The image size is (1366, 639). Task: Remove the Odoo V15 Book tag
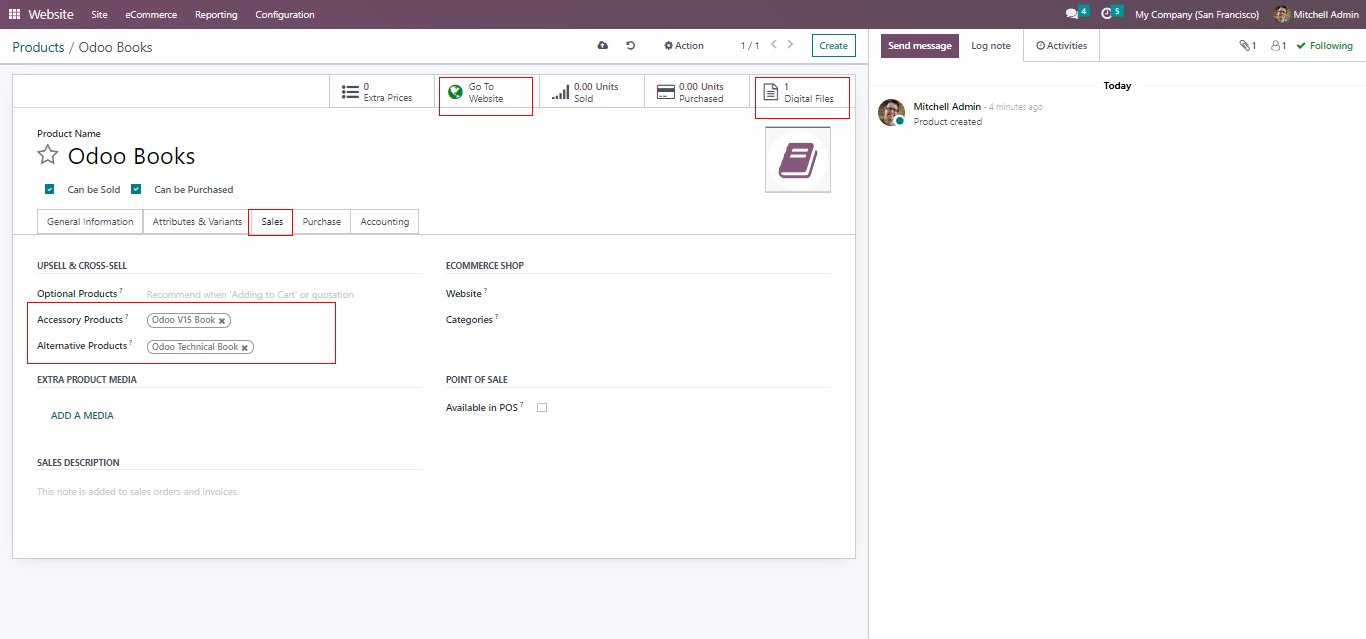coord(222,321)
